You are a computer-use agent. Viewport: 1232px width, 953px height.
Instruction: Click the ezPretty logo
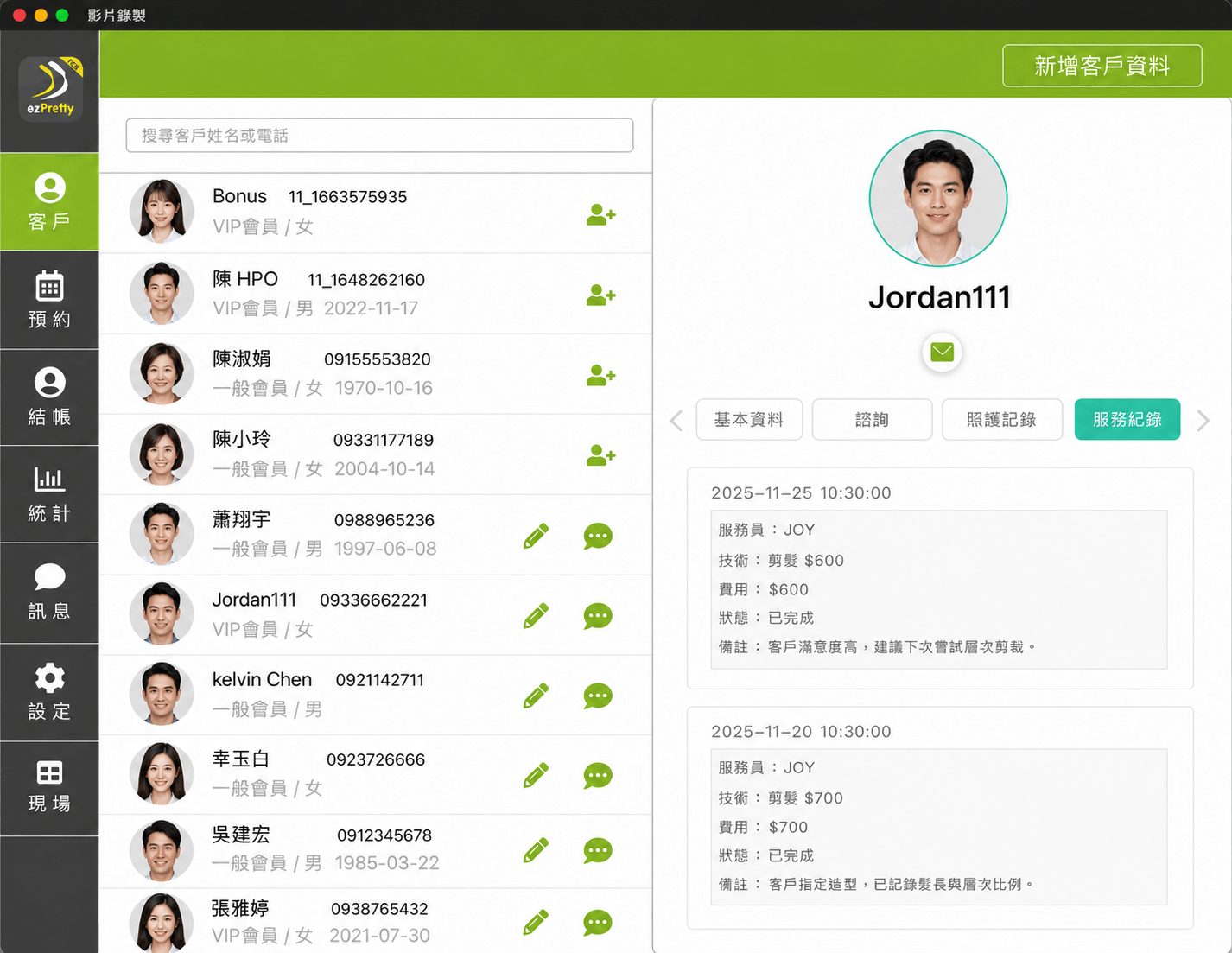click(51, 89)
